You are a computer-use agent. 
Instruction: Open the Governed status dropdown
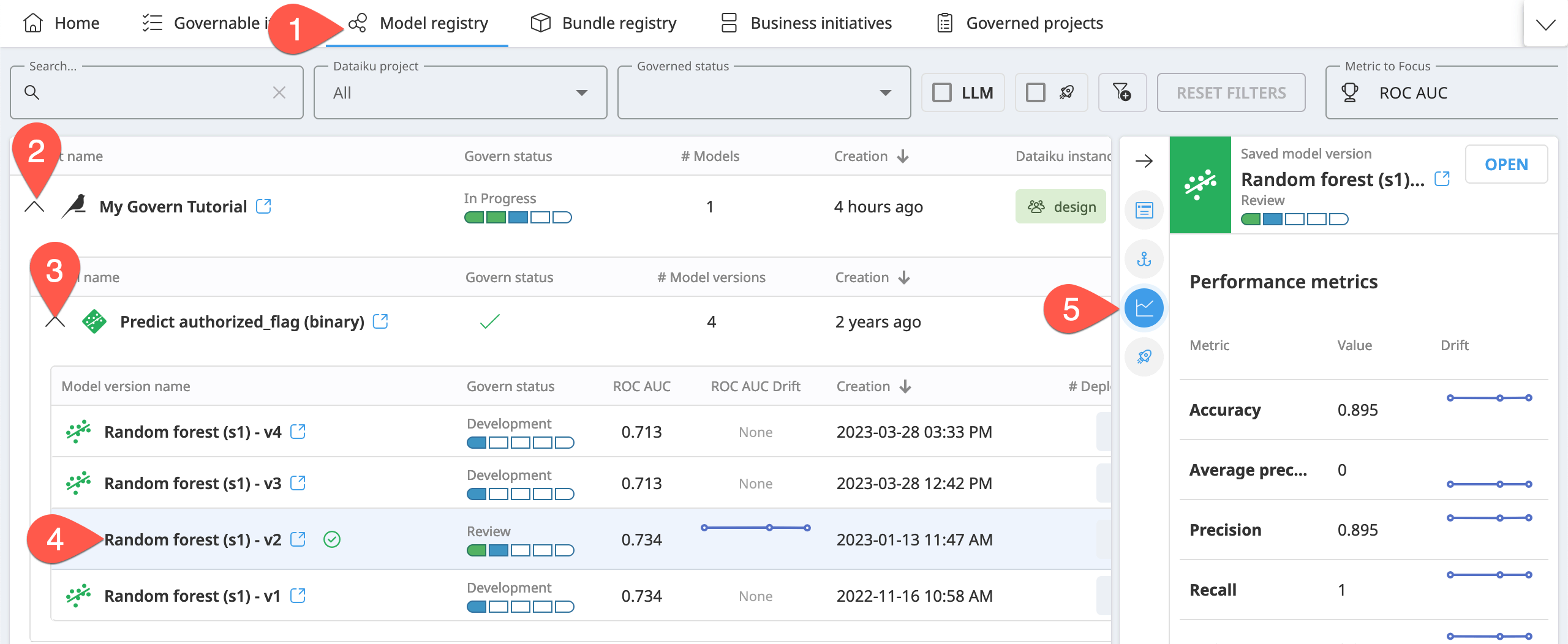764,92
